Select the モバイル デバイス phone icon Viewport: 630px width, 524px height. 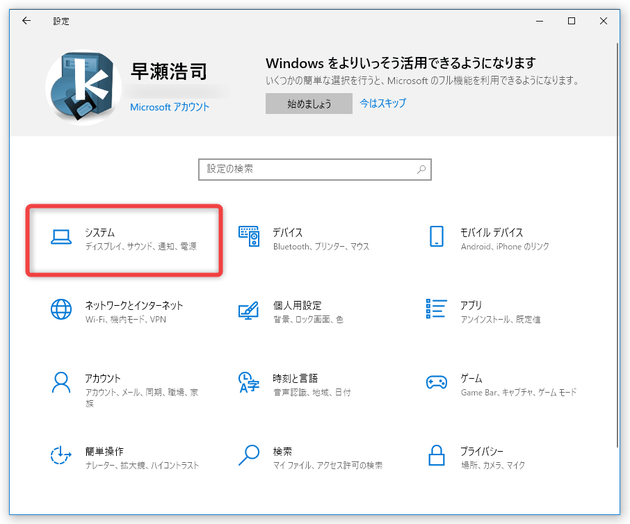(x=436, y=236)
